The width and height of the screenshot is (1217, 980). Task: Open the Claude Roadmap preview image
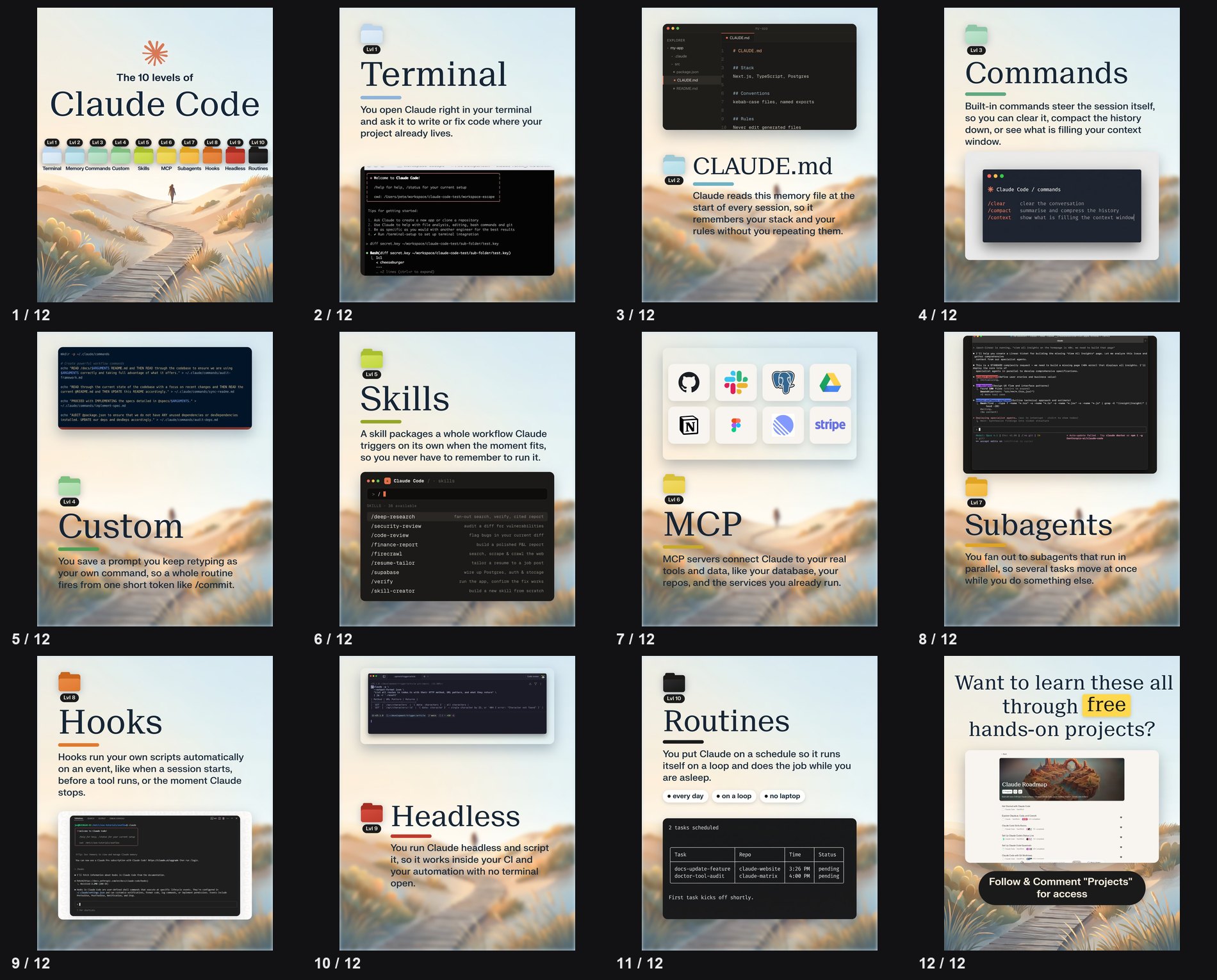point(1061,780)
